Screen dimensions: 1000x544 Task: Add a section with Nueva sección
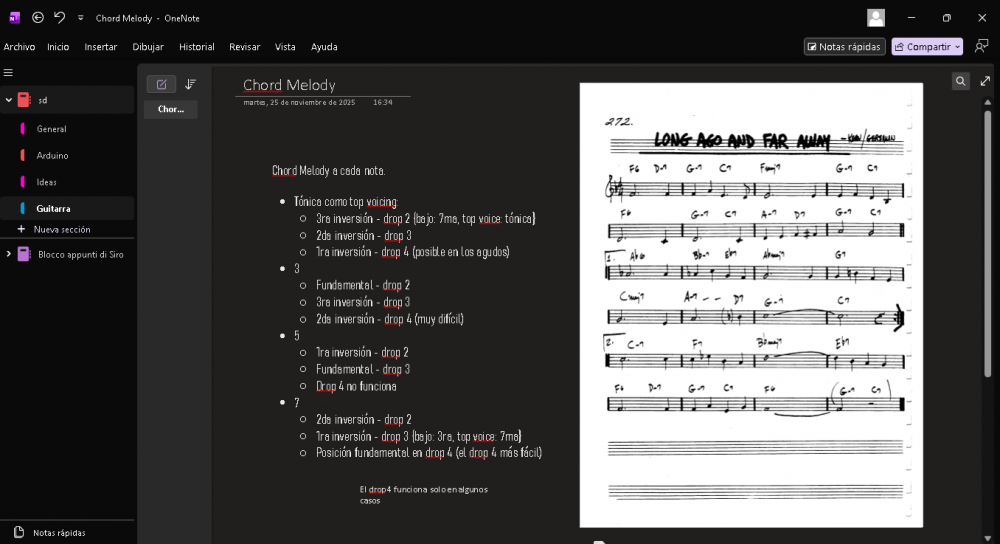pos(61,229)
